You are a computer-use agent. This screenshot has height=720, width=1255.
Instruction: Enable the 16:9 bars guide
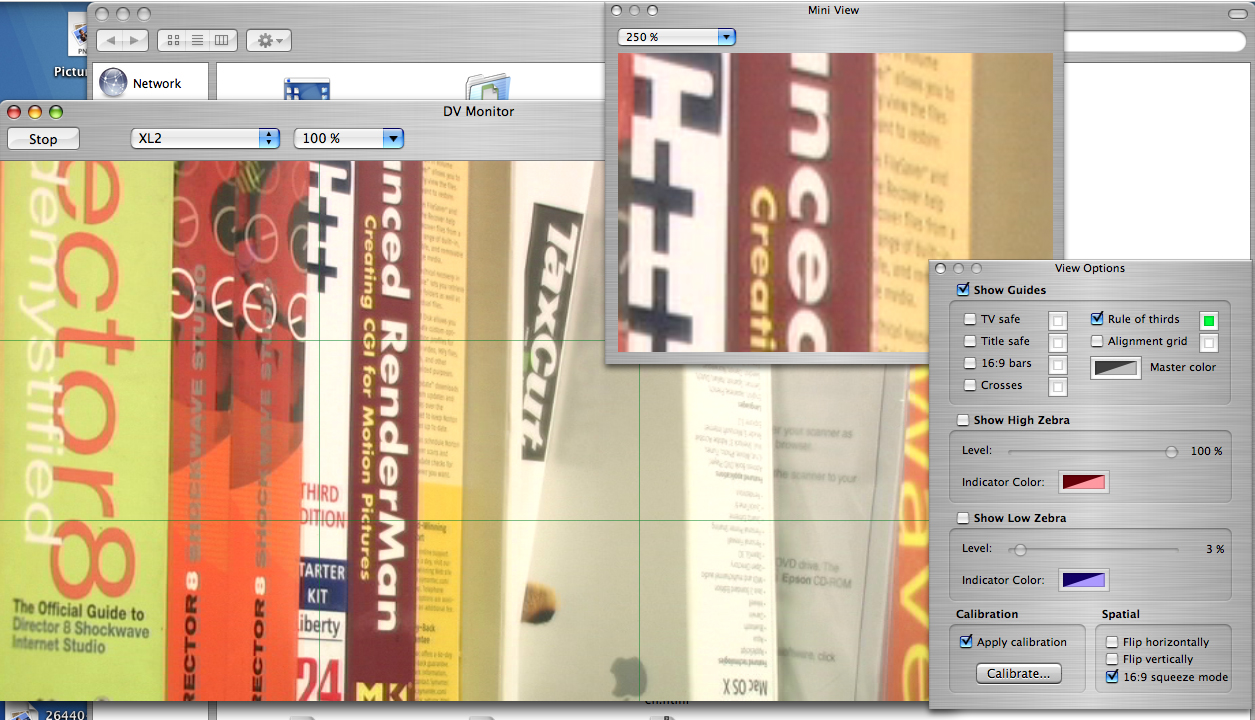click(970, 364)
